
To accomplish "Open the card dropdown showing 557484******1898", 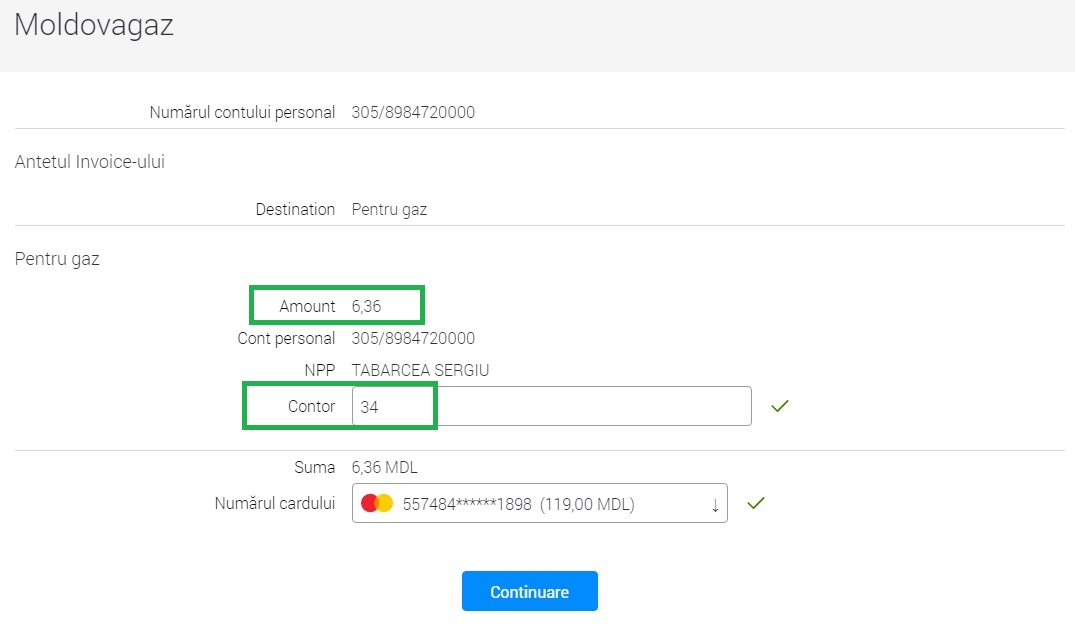I will (540, 504).
